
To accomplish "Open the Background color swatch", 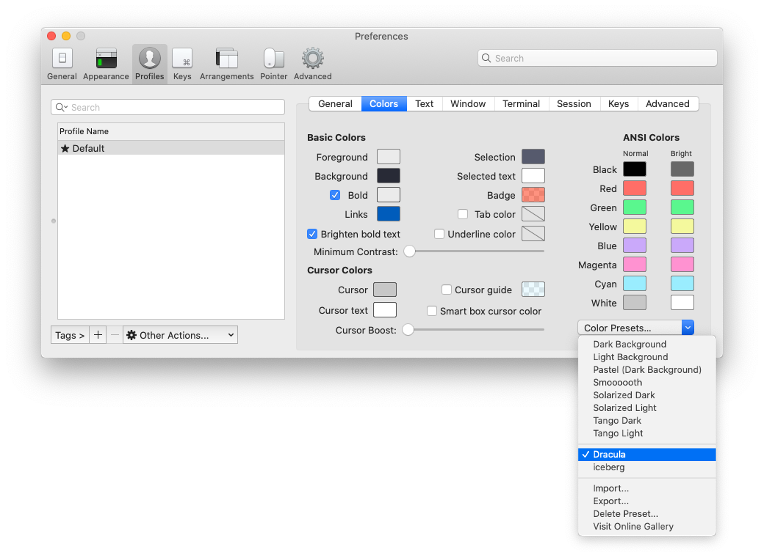I will coord(388,175).
